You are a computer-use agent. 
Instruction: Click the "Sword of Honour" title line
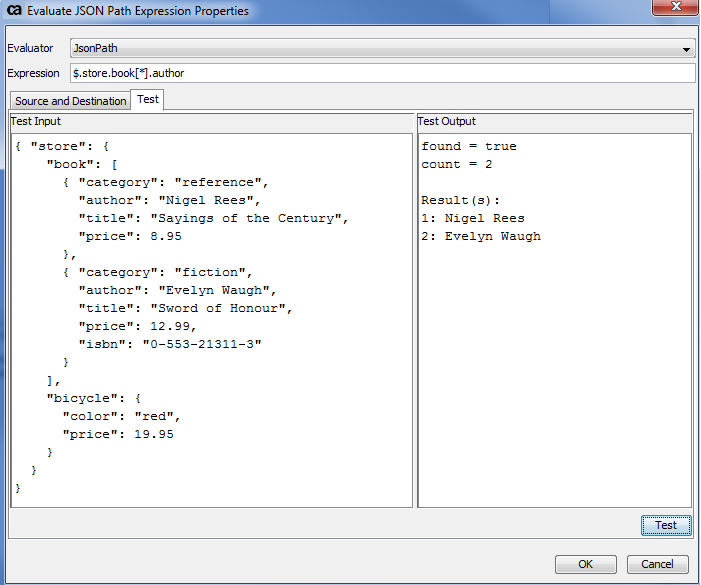coord(185,308)
